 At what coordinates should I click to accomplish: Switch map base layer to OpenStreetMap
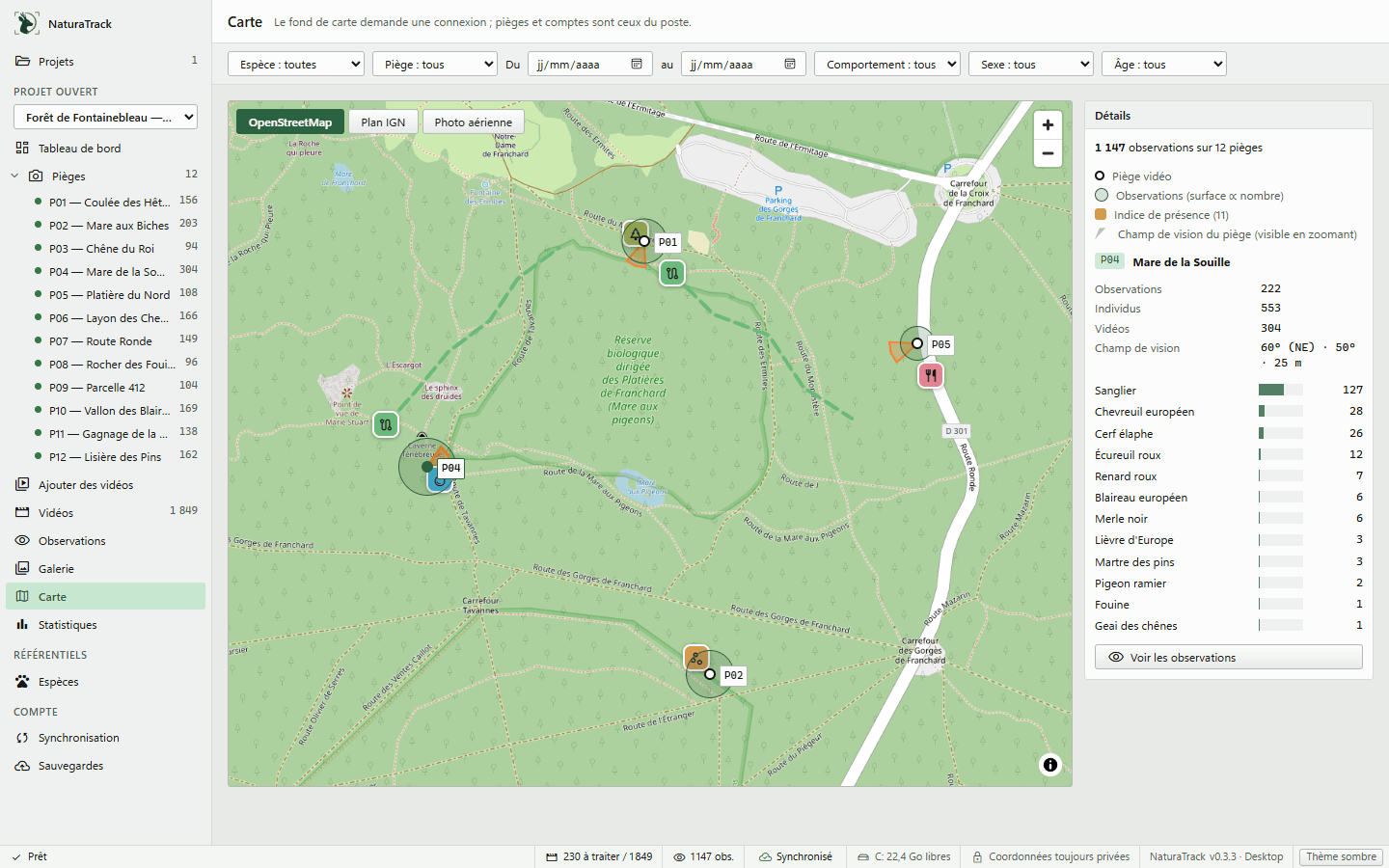click(290, 122)
